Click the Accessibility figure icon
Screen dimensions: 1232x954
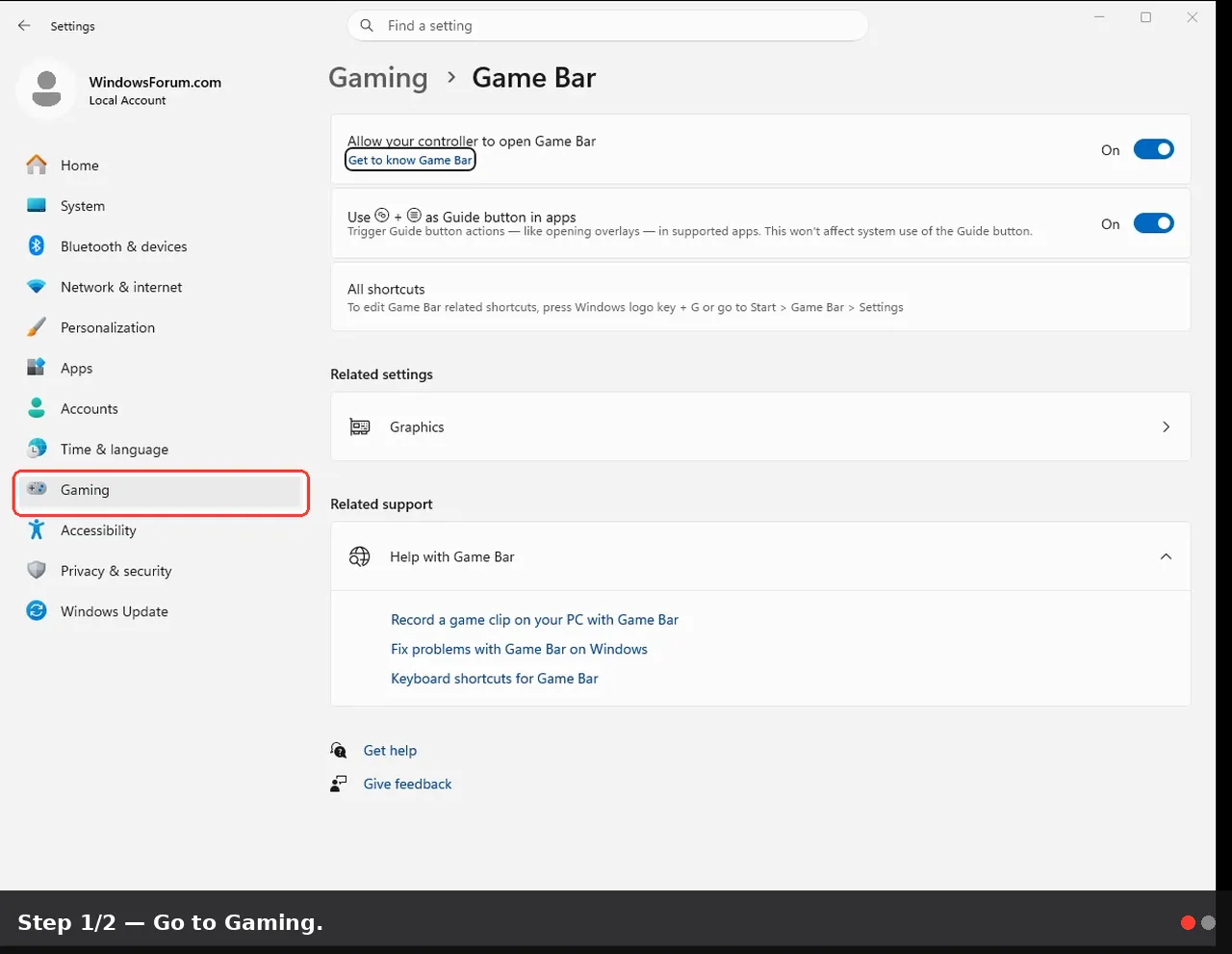coord(37,529)
